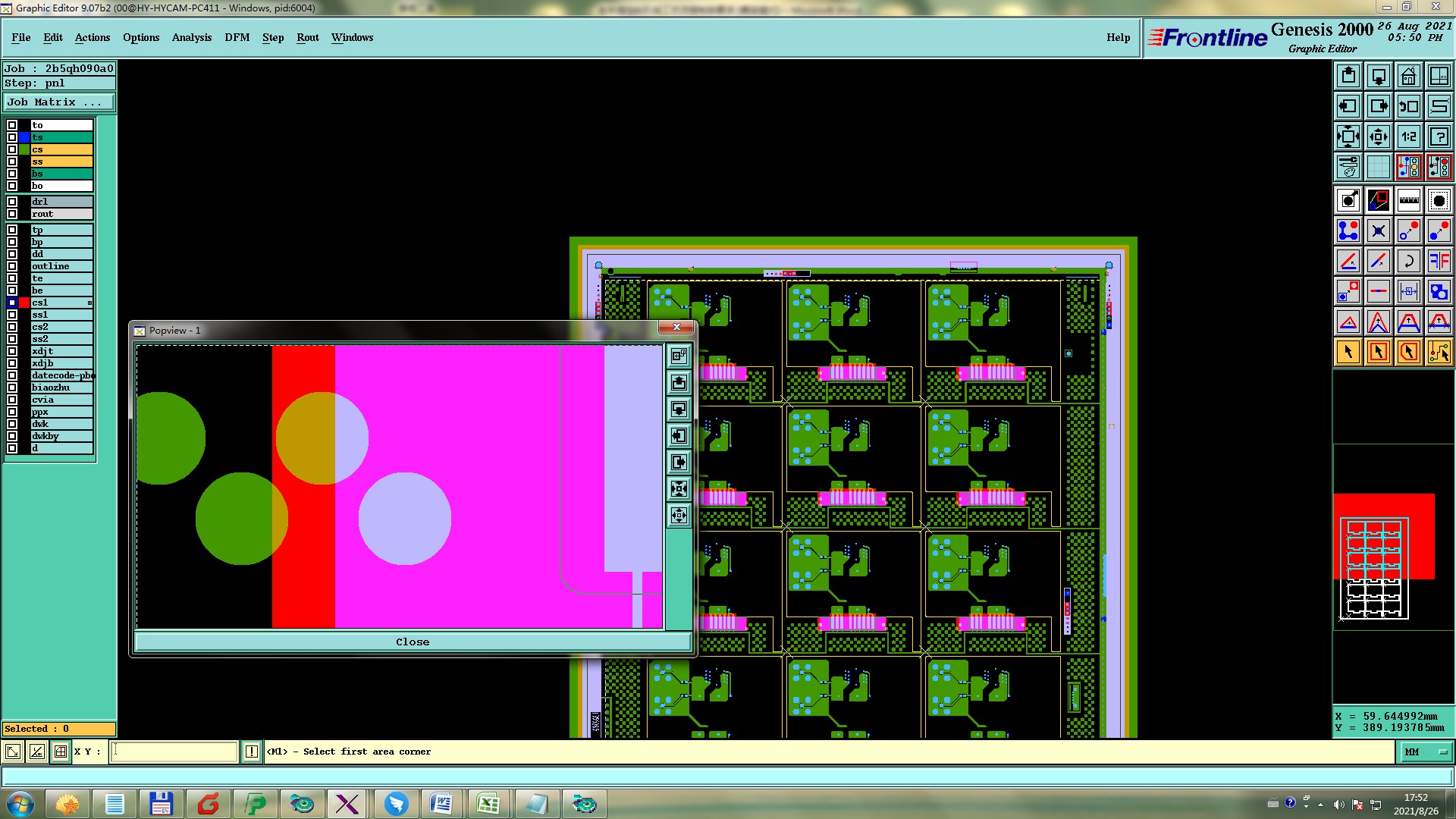The image size is (1456, 819).
Task: Click the mirror F flip icon
Action: [x=1439, y=261]
